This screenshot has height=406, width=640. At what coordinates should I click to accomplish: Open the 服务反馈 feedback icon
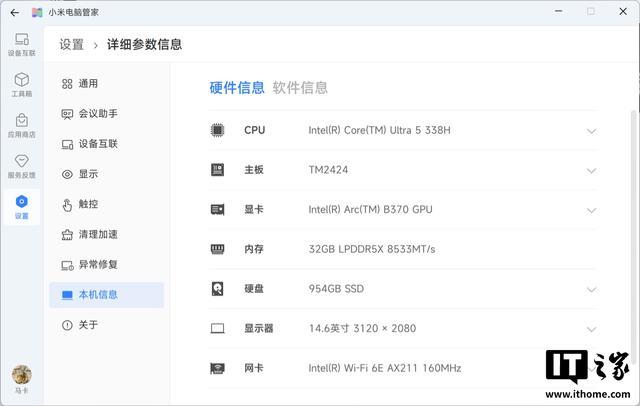click(21, 165)
